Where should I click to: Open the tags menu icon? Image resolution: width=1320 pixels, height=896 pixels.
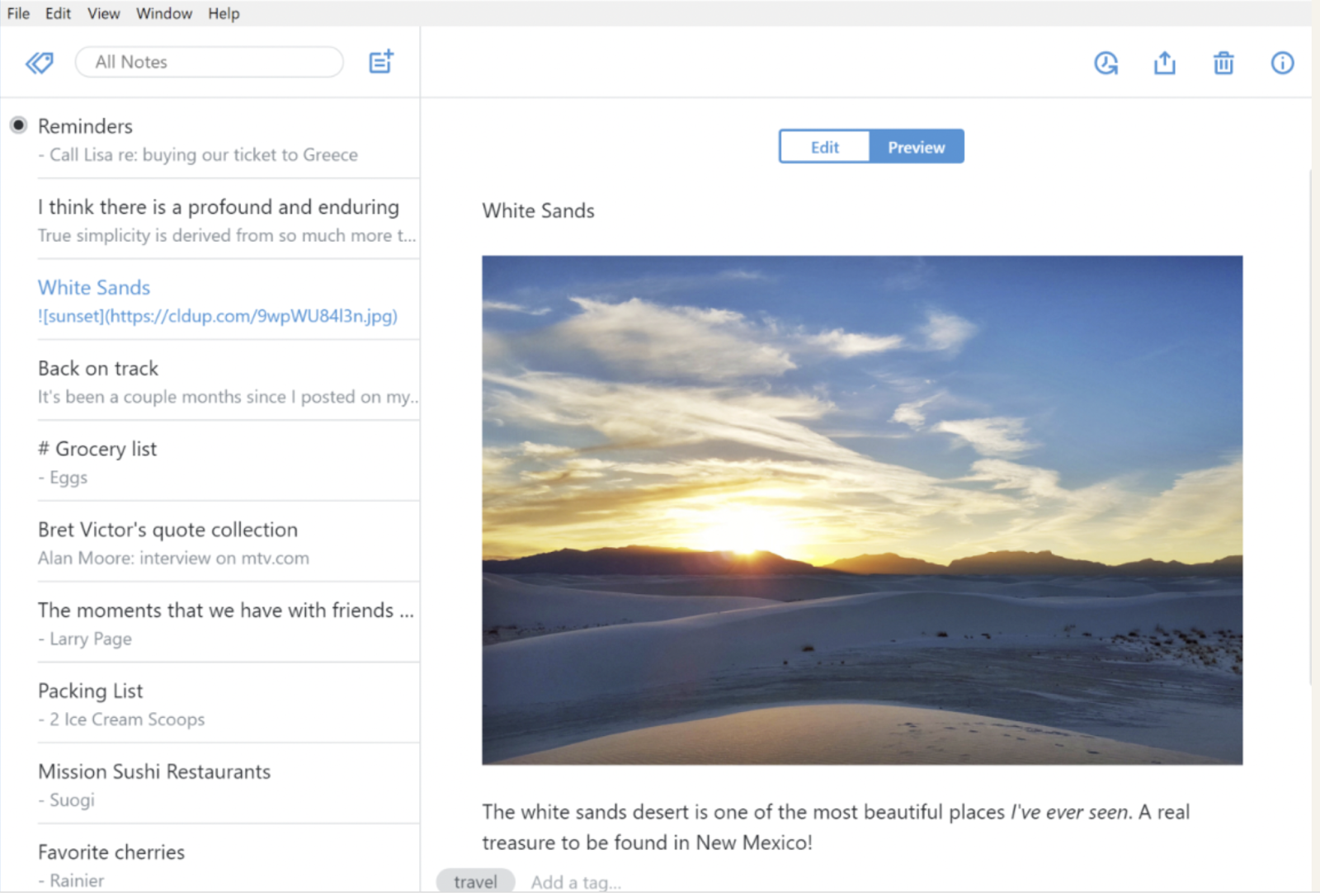[x=39, y=63]
